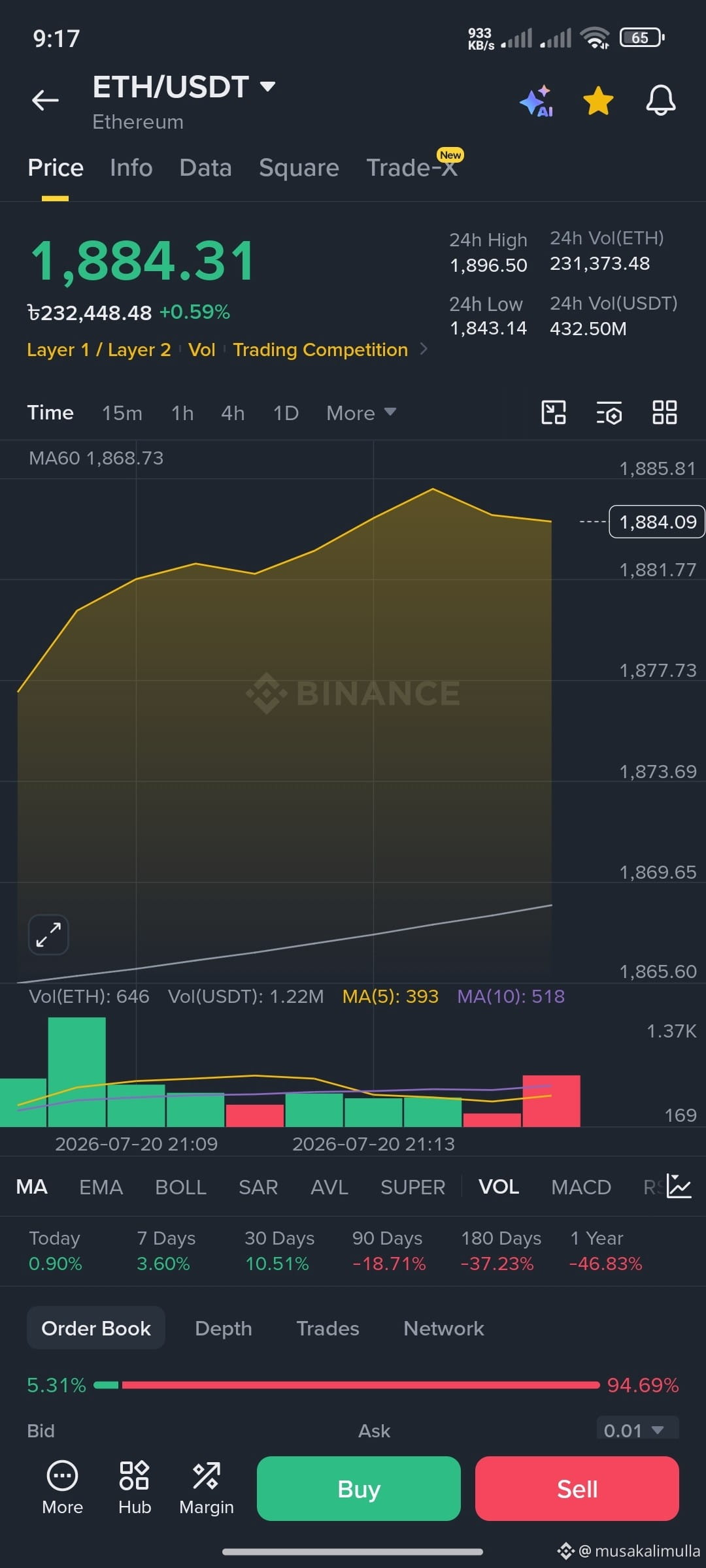
Task: Toggle the MA indicator
Action: point(31,1187)
